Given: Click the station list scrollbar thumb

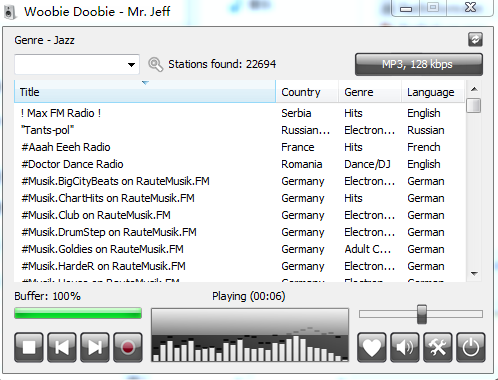Looking at the screenshot, I should (x=474, y=106).
